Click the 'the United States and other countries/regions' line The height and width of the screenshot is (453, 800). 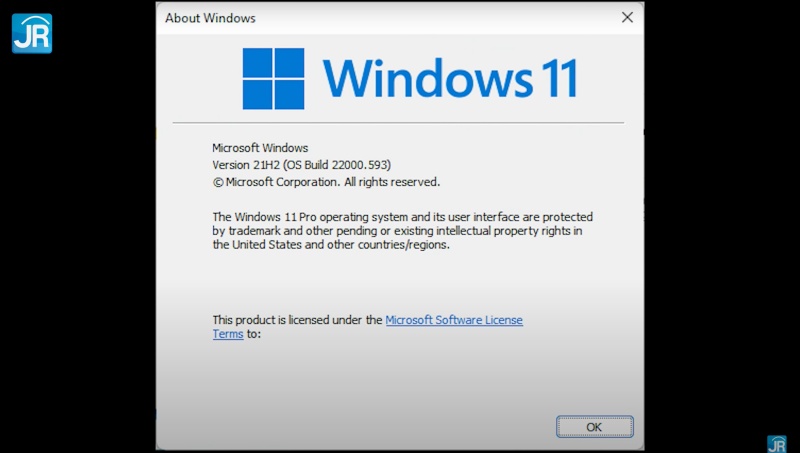(331, 245)
